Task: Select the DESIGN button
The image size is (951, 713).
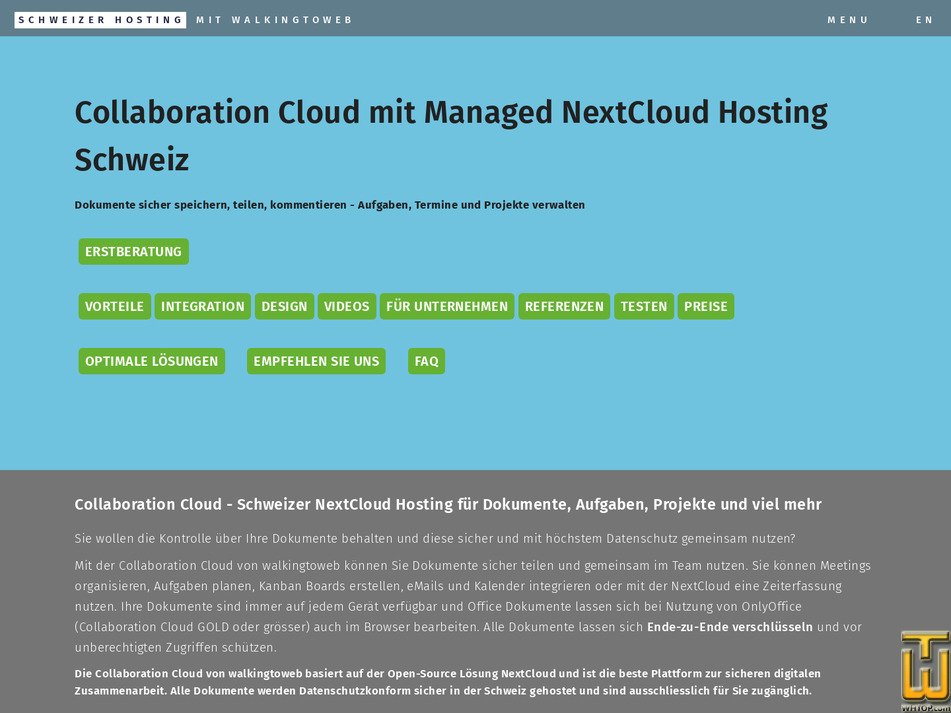Action: point(284,306)
